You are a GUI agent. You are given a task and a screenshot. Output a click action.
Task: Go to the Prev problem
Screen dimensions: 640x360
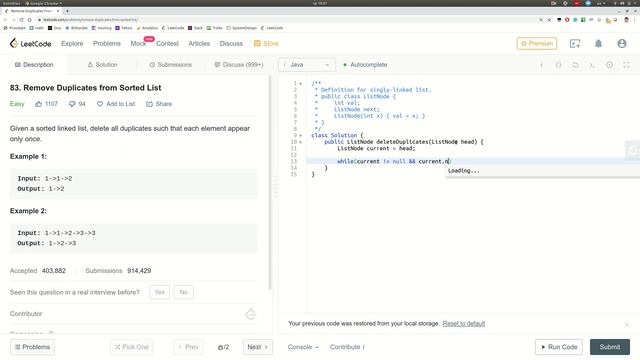click(188, 347)
